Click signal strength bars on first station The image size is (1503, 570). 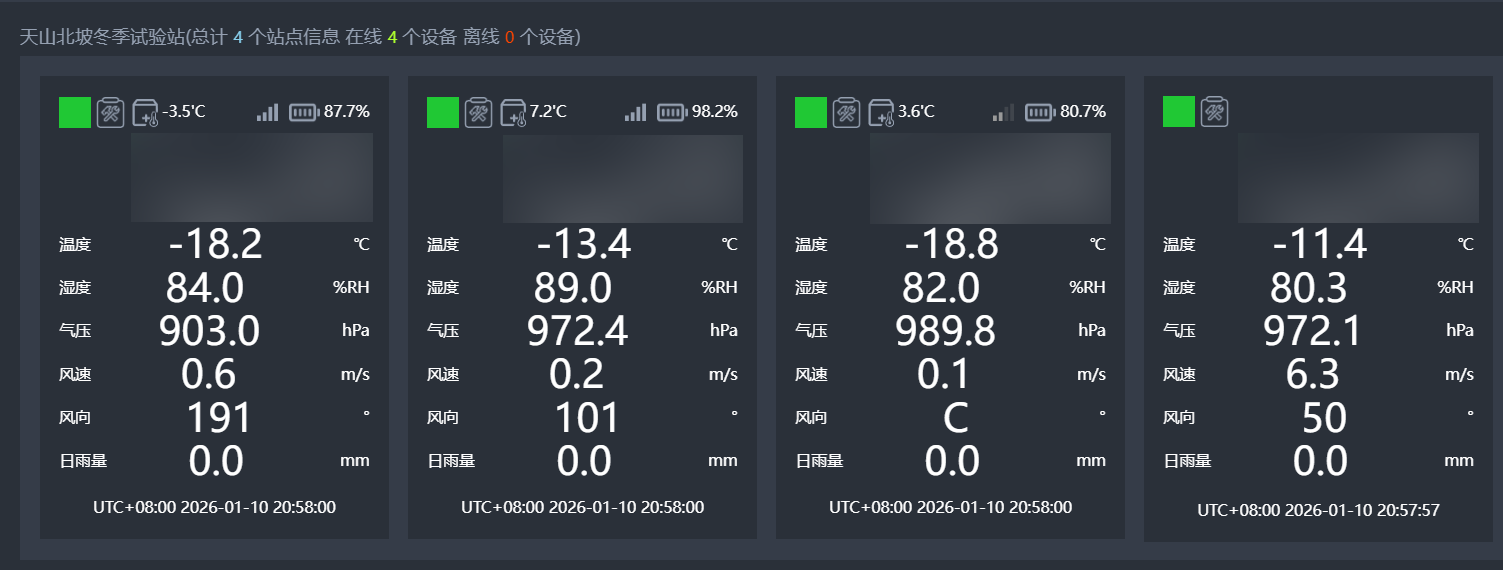(267, 112)
